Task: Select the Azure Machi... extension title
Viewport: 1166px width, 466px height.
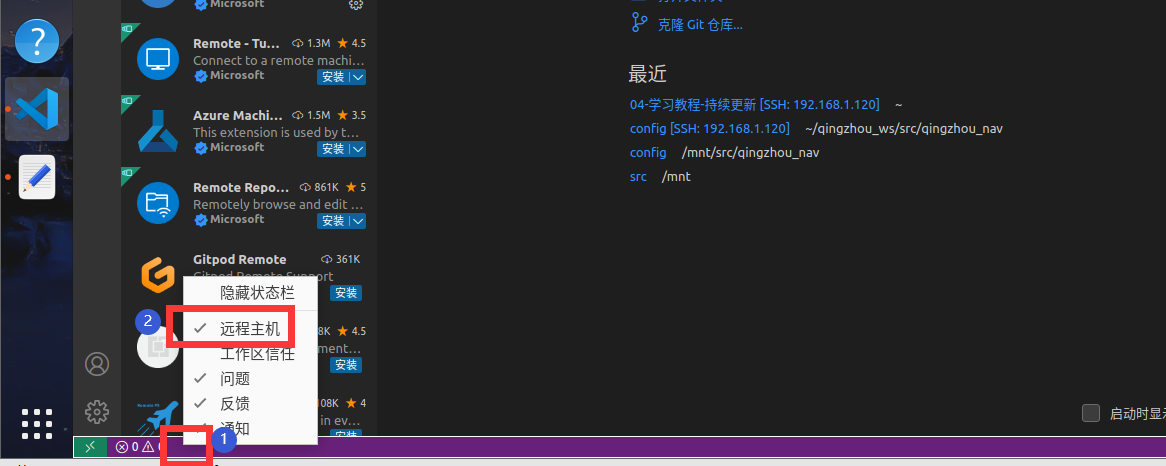Action: [237, 115]
